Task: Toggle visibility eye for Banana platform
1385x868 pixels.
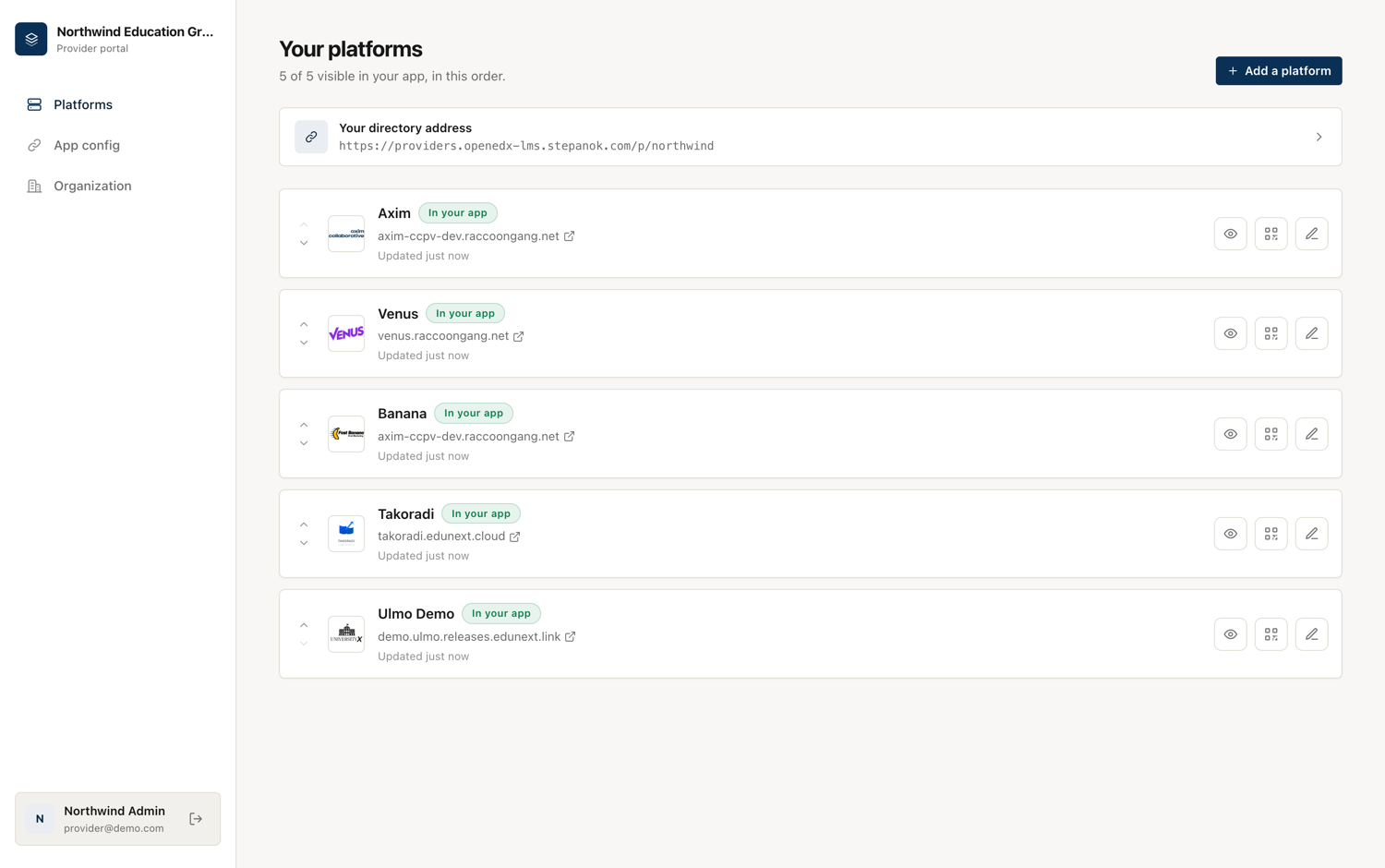Action: (x=1231, y=434)
